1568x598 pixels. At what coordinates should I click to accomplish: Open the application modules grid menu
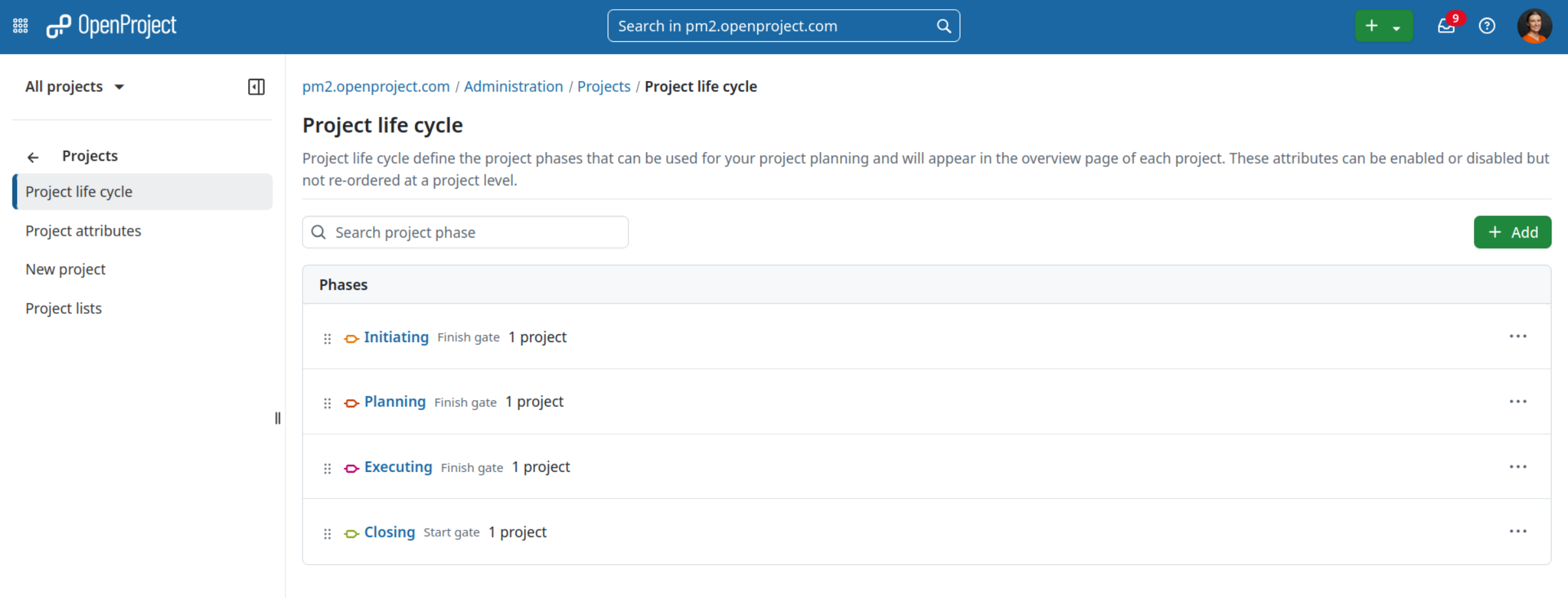click(20, 26)
